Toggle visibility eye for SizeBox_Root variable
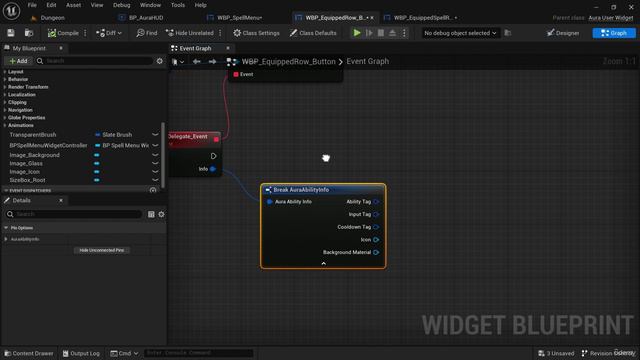Viewport: 640px width, 360px height. tap(155, 180)
